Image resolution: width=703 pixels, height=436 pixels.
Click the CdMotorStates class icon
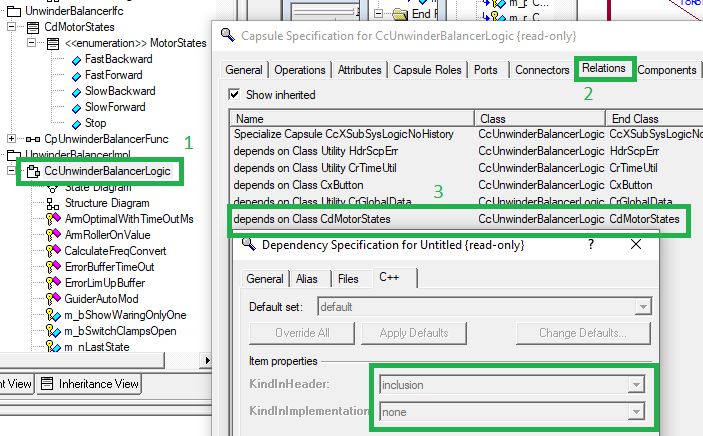(33, 28)
